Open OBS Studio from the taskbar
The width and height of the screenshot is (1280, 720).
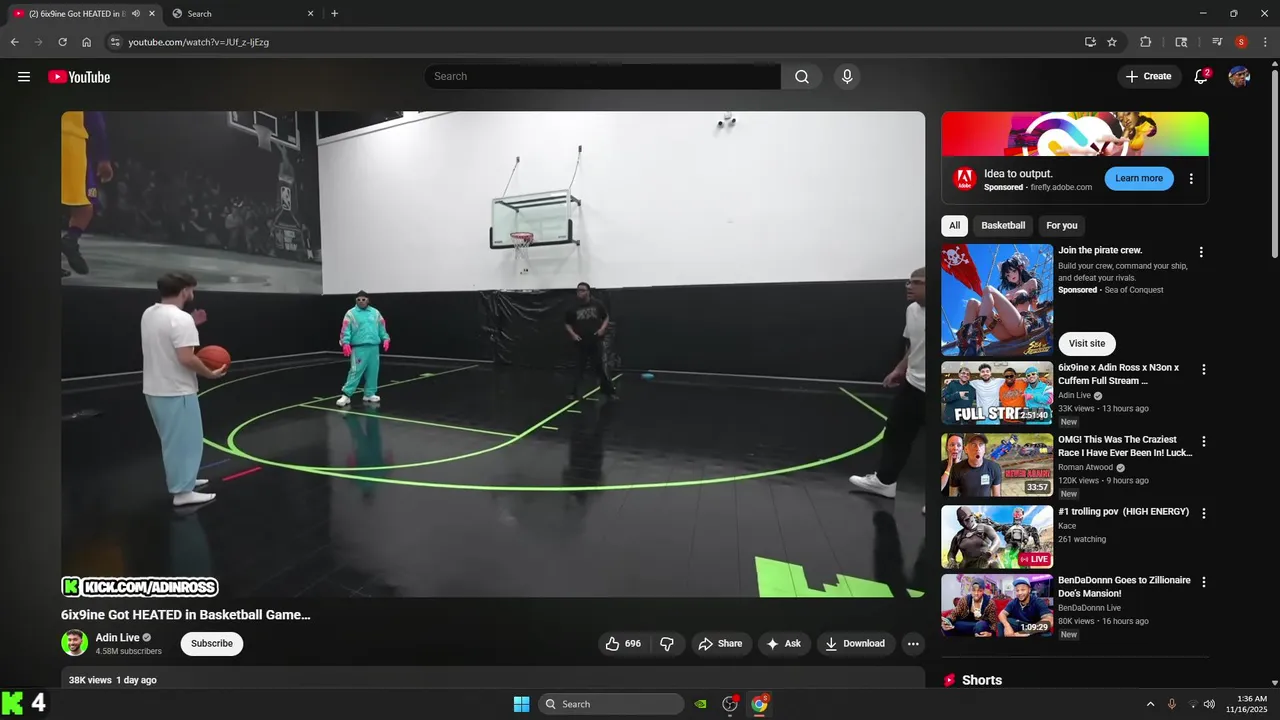pos(730,704)
